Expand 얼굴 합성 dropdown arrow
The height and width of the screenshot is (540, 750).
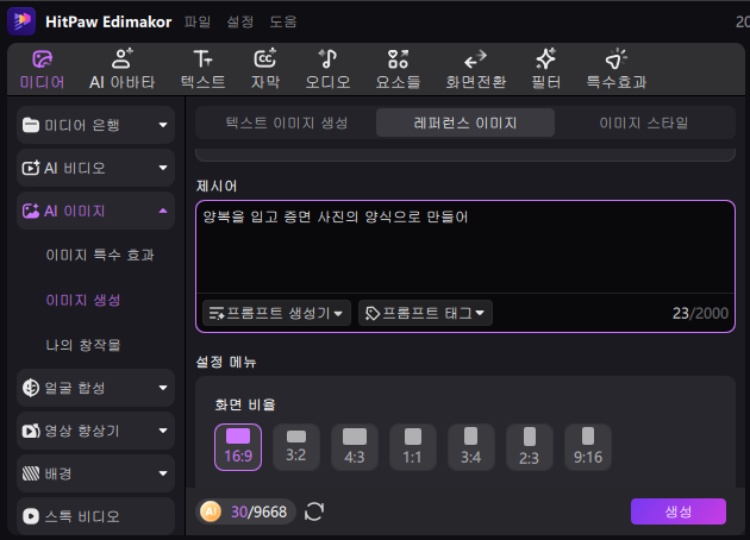click(163, 387)
